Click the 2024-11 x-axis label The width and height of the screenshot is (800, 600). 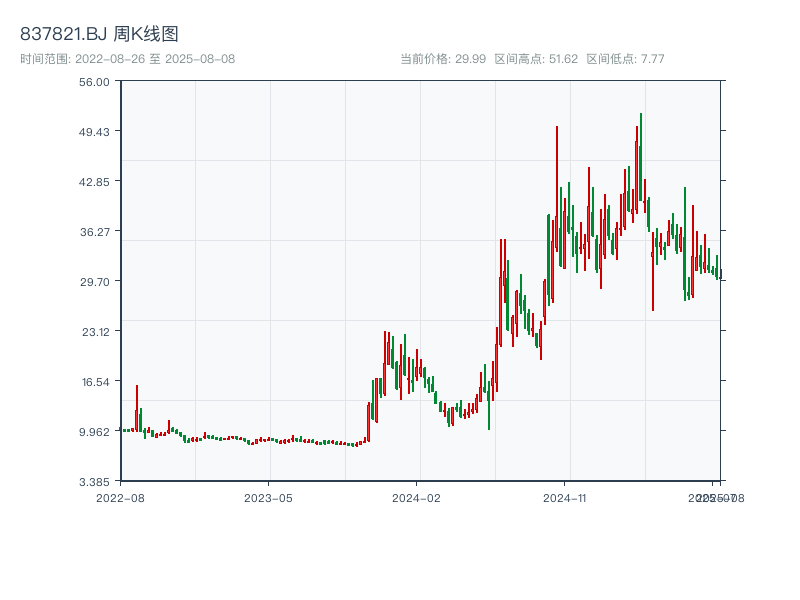(564, 498)
